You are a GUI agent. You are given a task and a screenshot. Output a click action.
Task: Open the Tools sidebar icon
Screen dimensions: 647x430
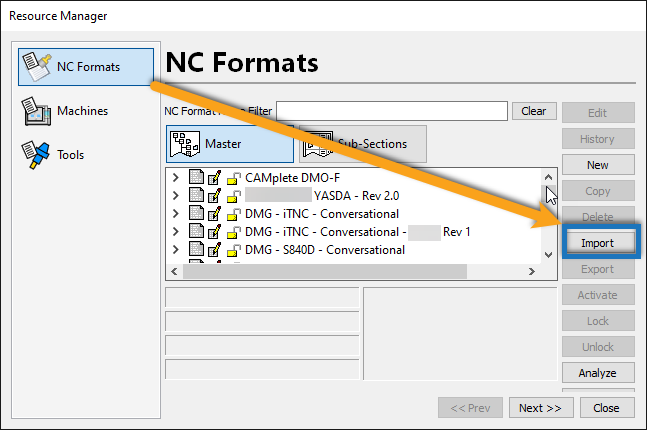coord(35,155)
